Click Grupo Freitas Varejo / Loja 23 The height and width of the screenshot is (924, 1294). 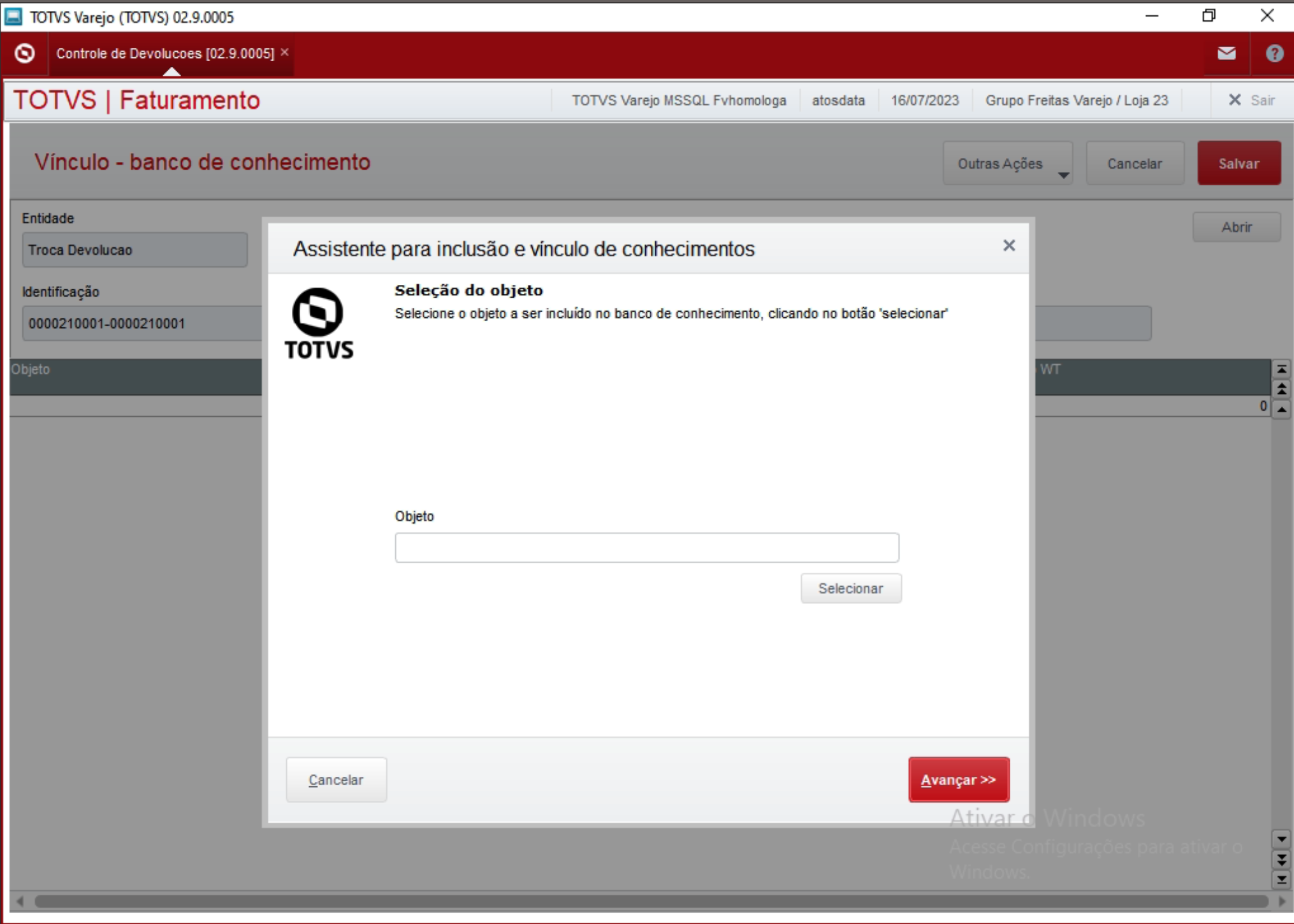point(1077,101)
